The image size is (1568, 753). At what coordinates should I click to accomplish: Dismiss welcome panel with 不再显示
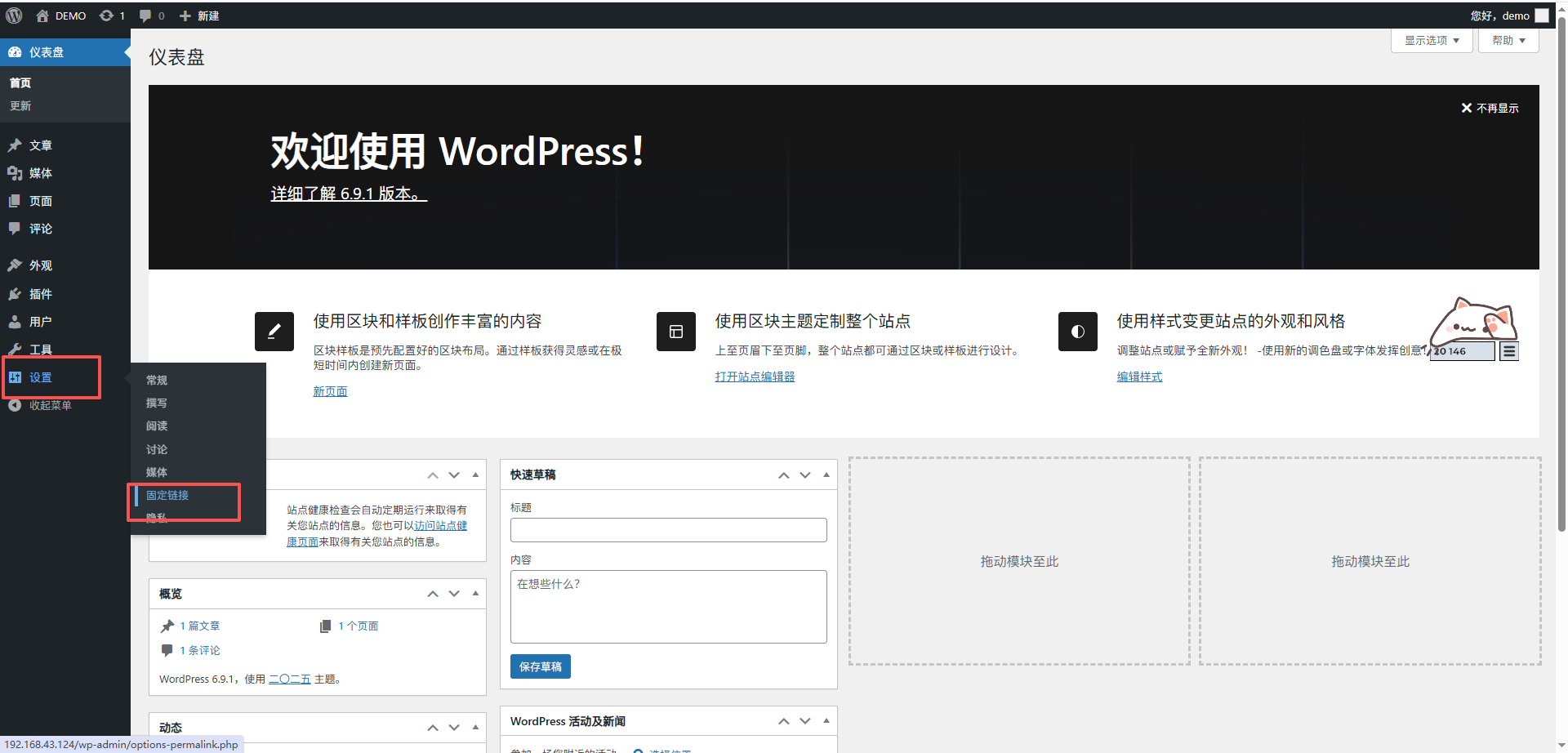(1490, 108)
